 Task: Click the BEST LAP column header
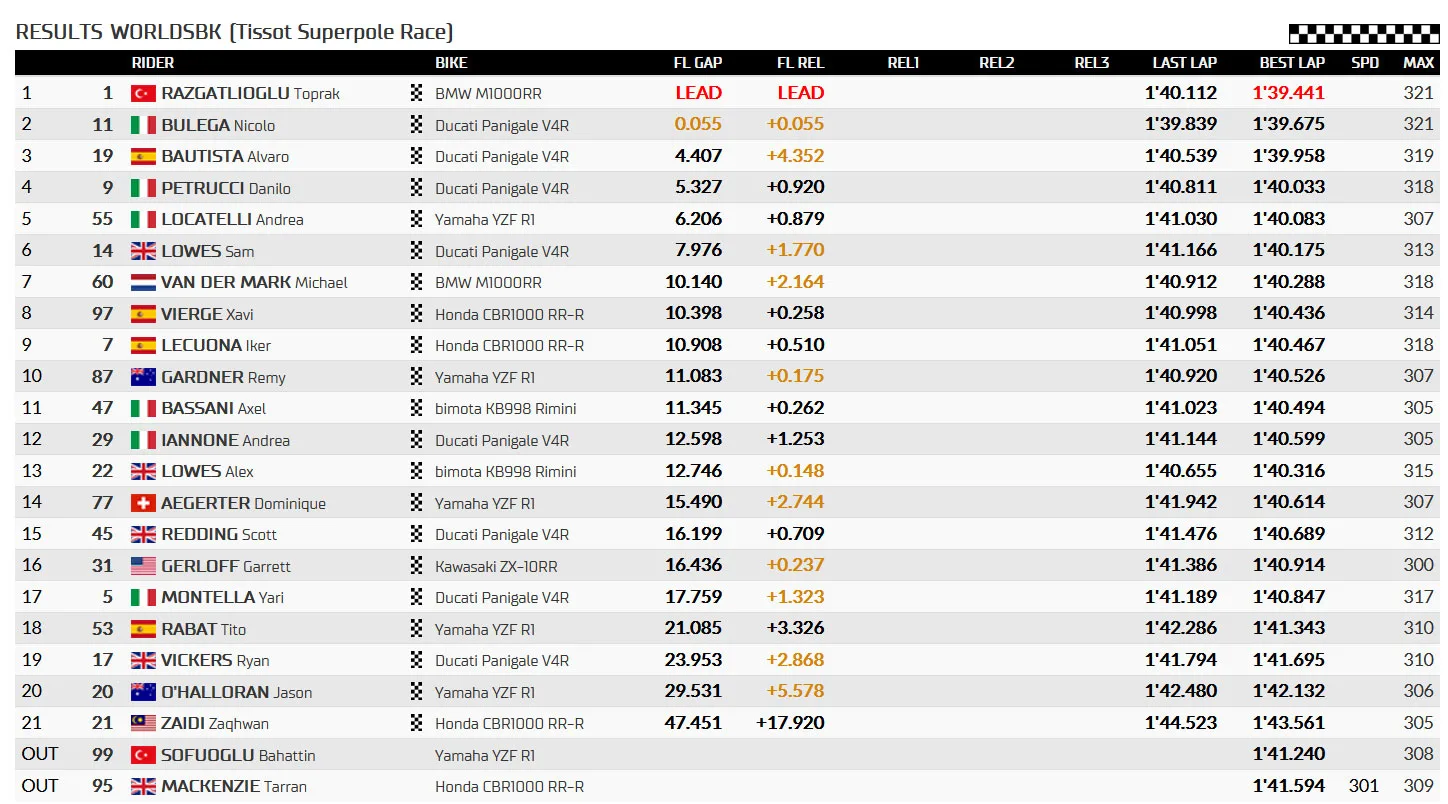coord(1292,62)
